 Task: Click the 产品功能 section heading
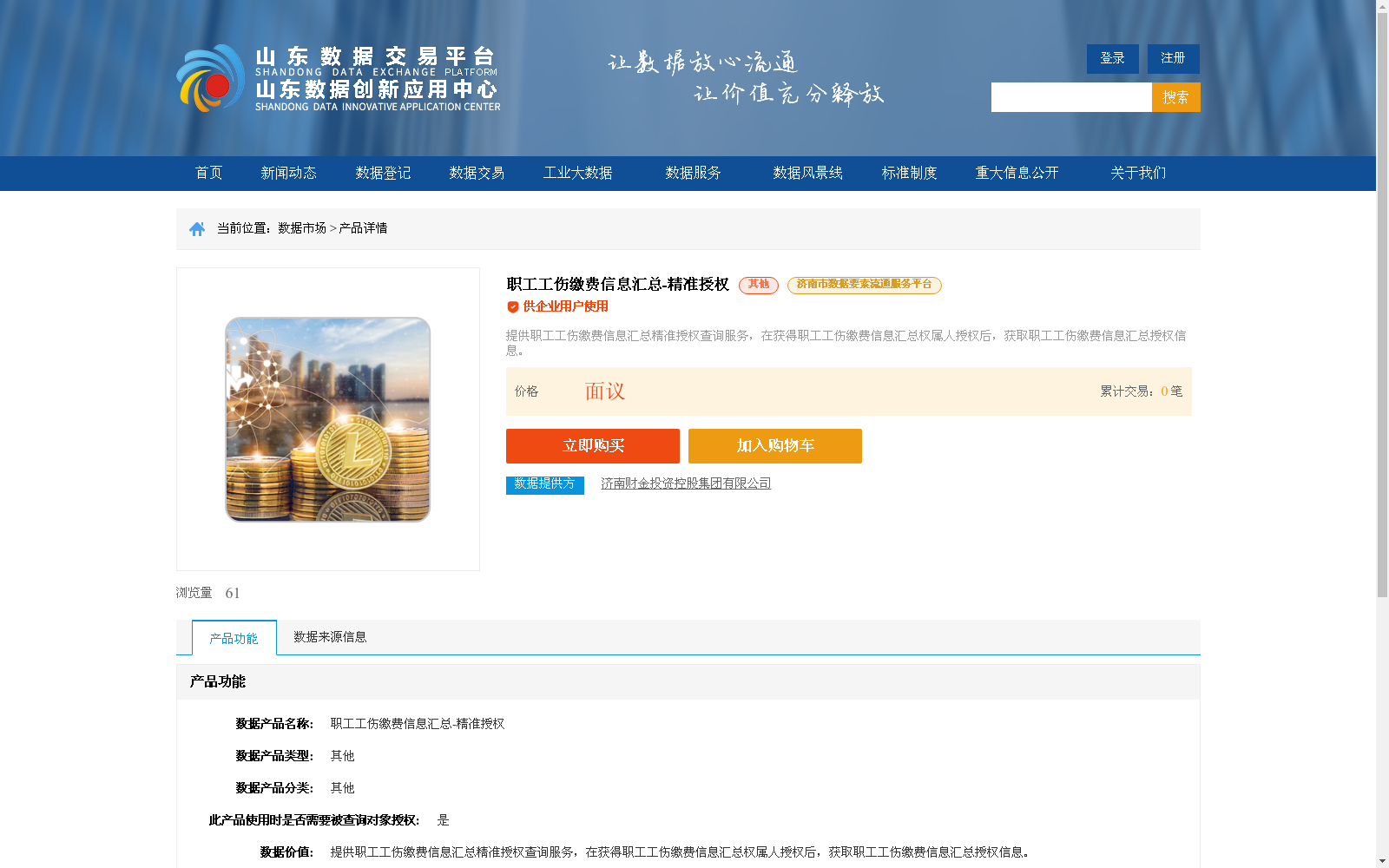point(218,682)
